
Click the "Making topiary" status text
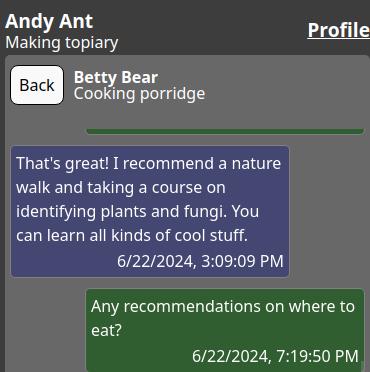coord(62,43)
